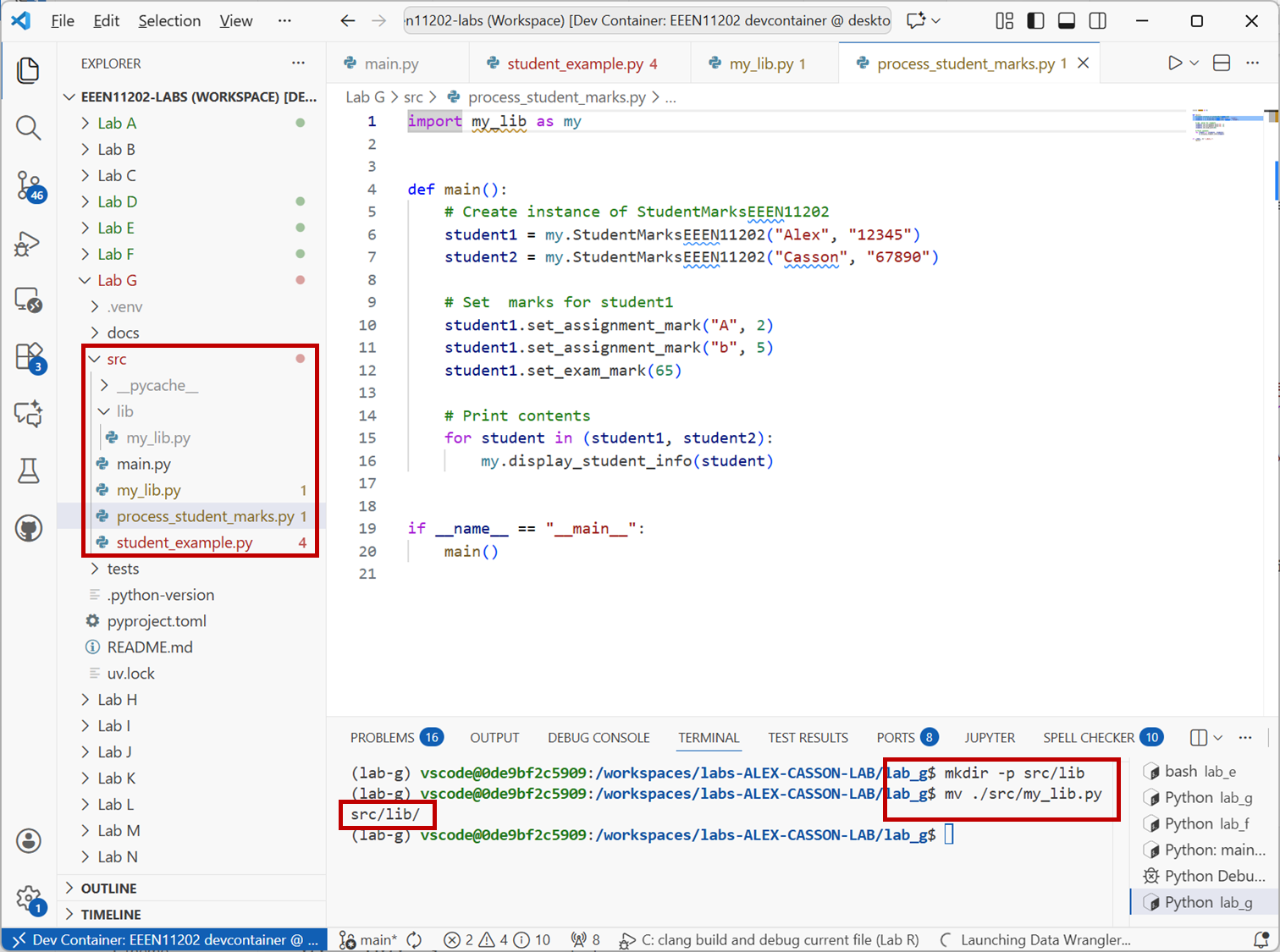Switch to the student_example.py tab
Screen dimensions: 1280x952
(575, 63)
